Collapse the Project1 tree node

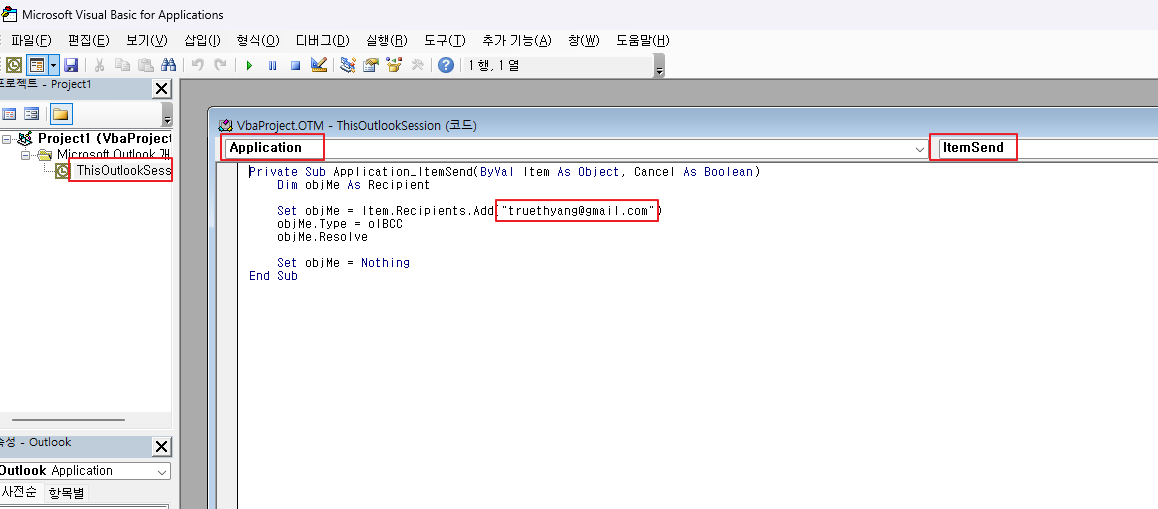(x=7, y=138)
